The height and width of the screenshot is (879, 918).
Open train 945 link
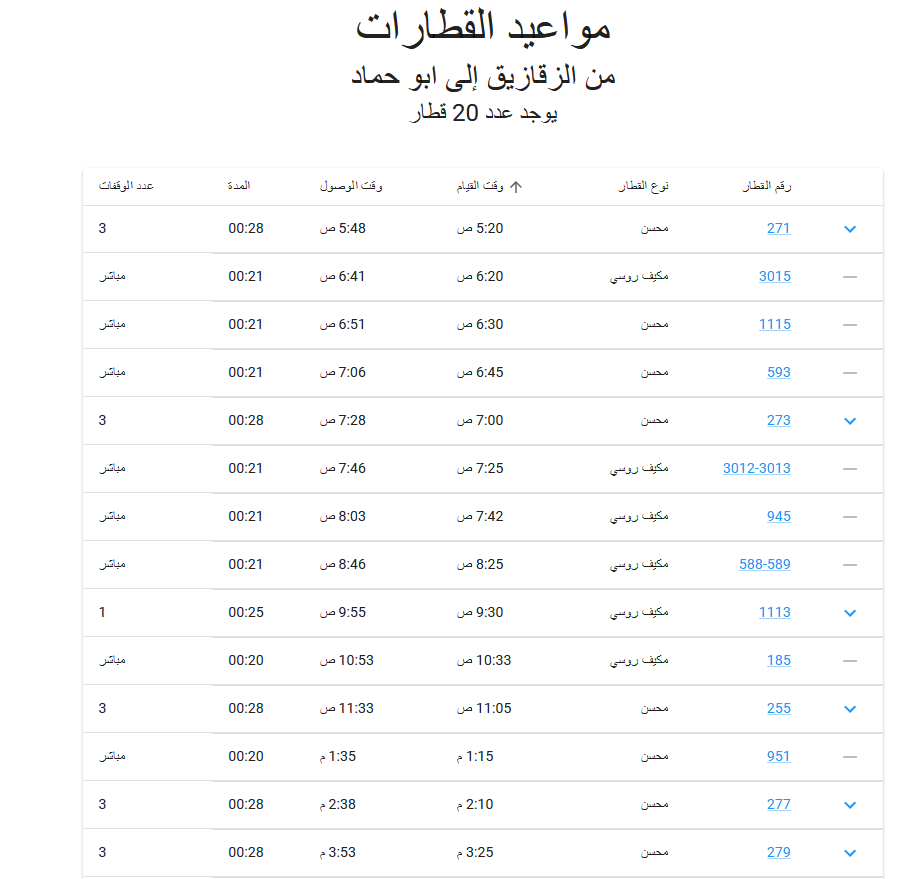click(x=779, y=517)
